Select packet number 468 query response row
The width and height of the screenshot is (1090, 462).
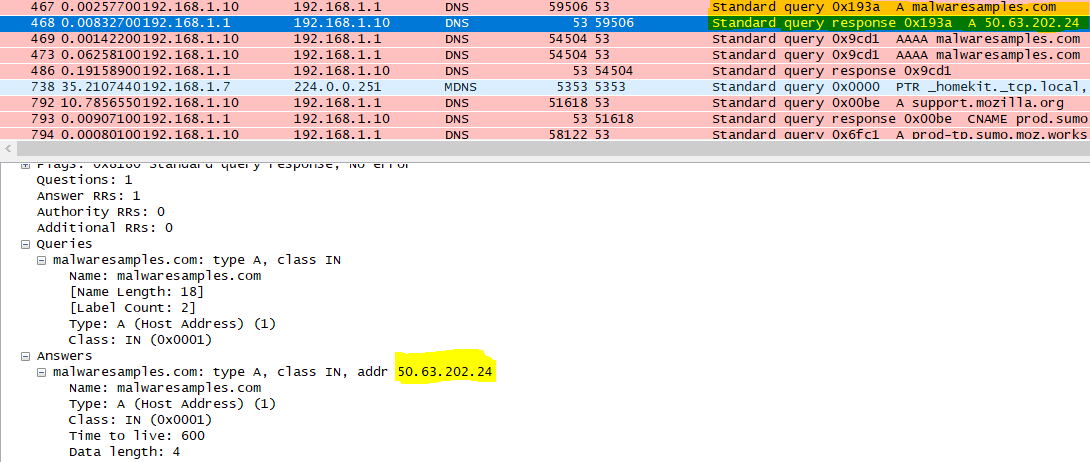coord(545,23)
